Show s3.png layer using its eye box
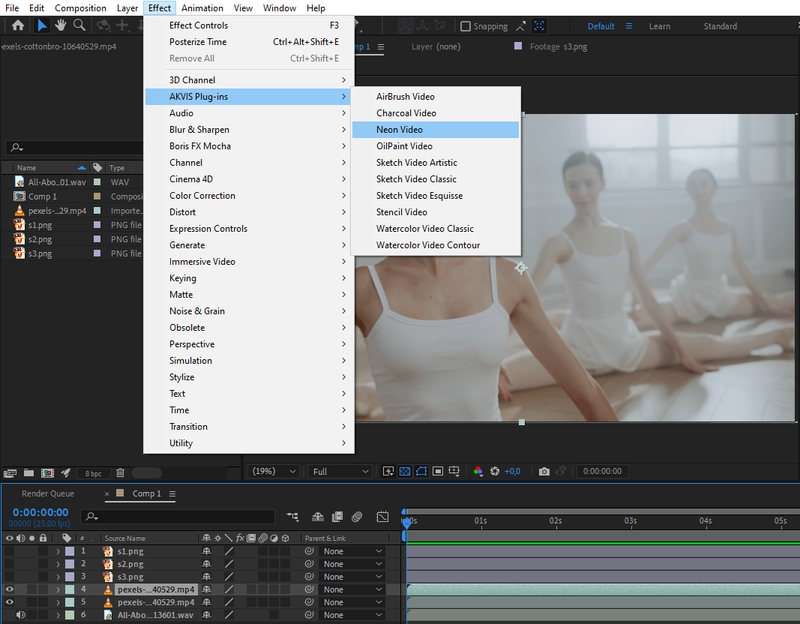 click(x=9, y=577)
